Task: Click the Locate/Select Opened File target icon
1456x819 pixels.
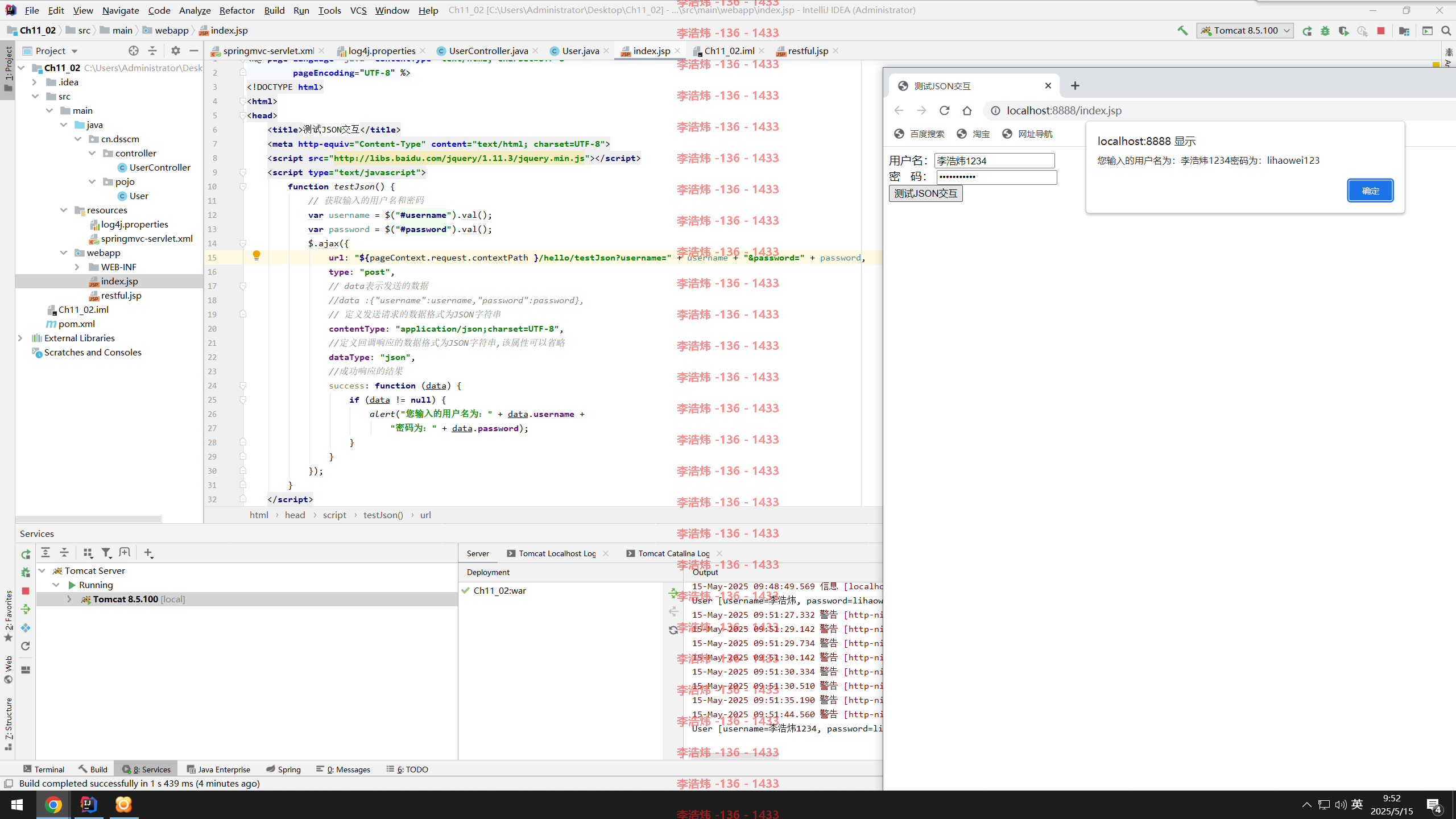Action: click(134, 51)
